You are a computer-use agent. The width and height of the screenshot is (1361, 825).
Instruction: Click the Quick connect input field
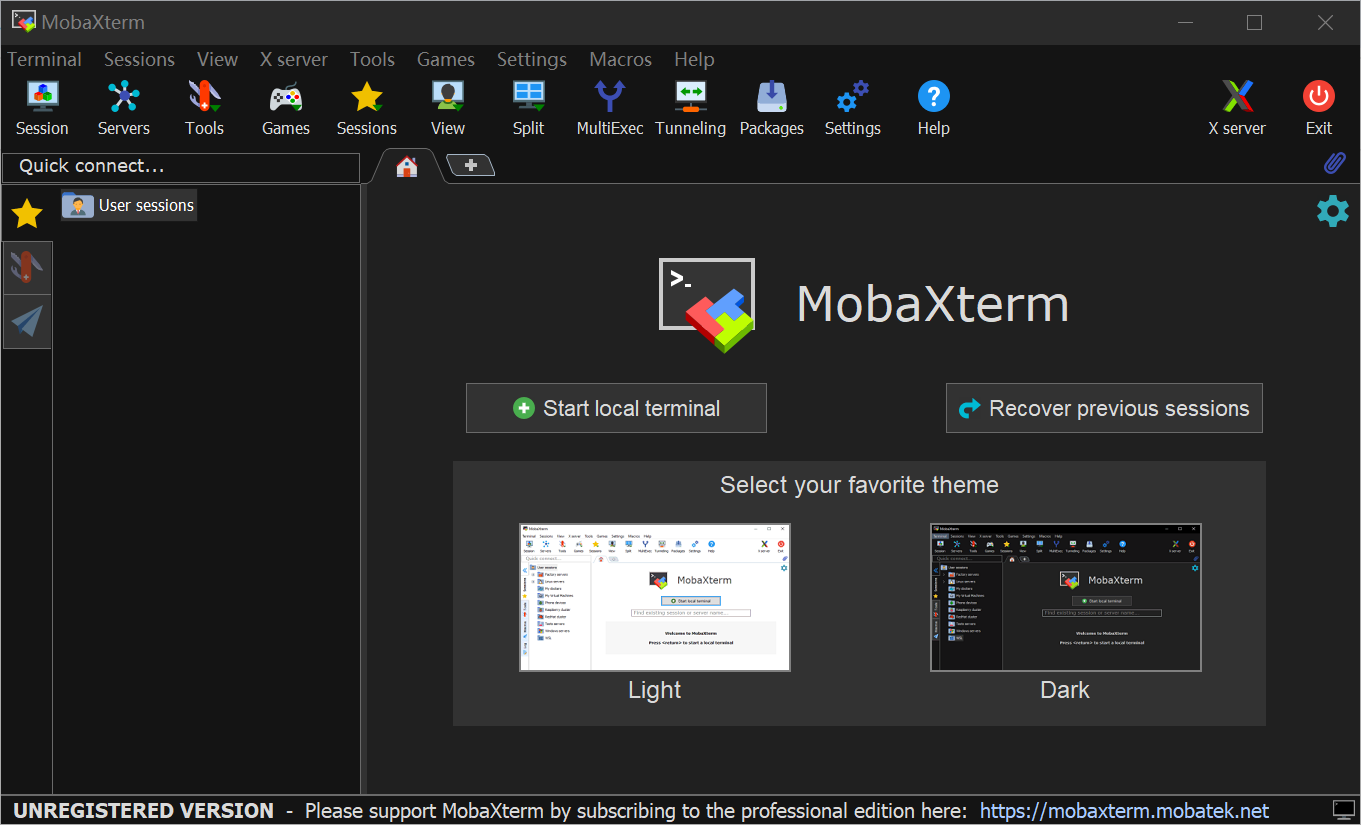(181, 167)
